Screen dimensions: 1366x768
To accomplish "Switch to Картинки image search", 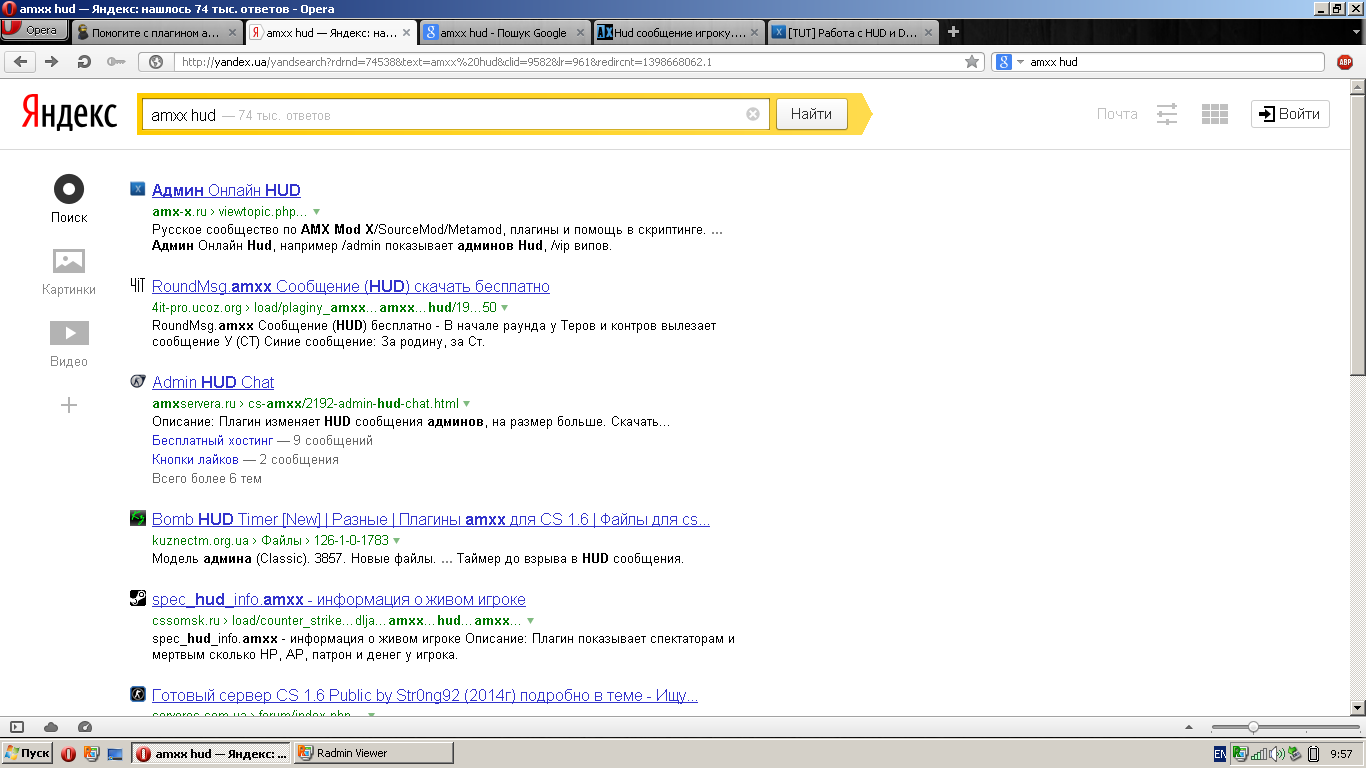I will (69, 272).
